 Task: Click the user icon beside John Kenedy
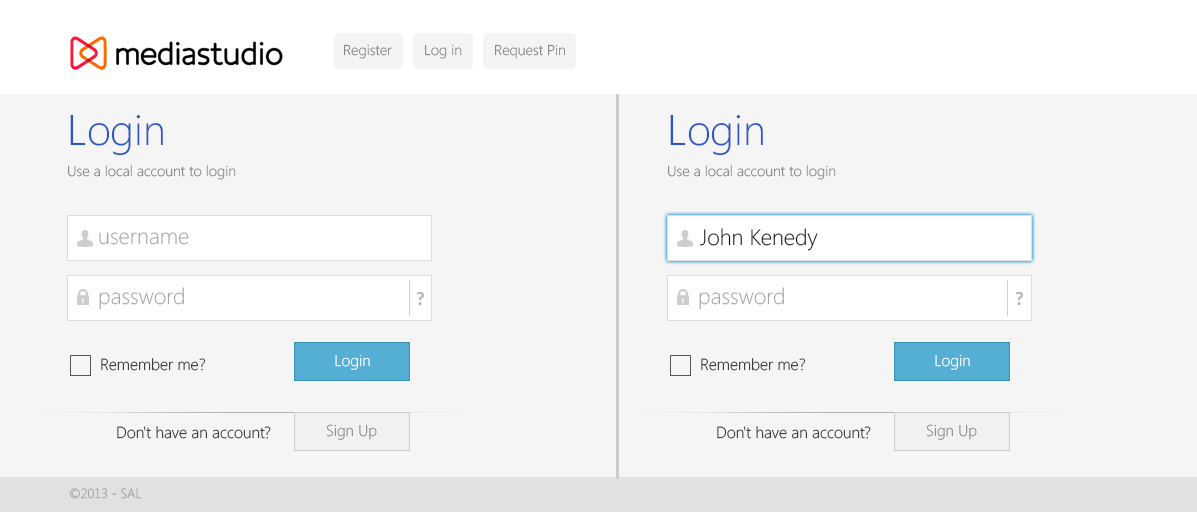point(685,238)
